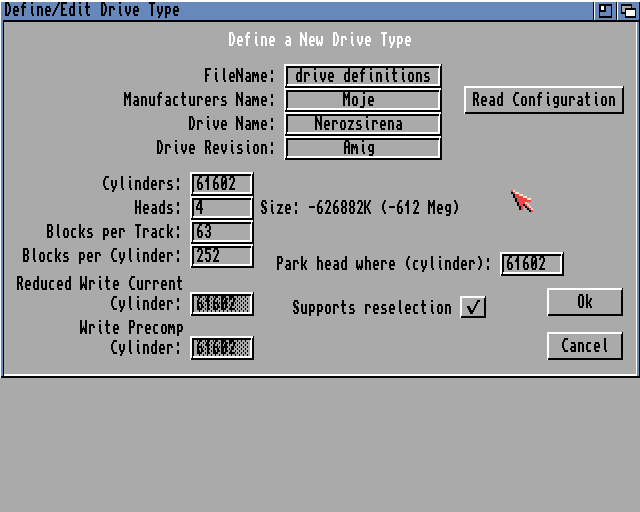Confirm the drive definition with Ok
Screen dimensions: 640x512
tap(585, 301)
